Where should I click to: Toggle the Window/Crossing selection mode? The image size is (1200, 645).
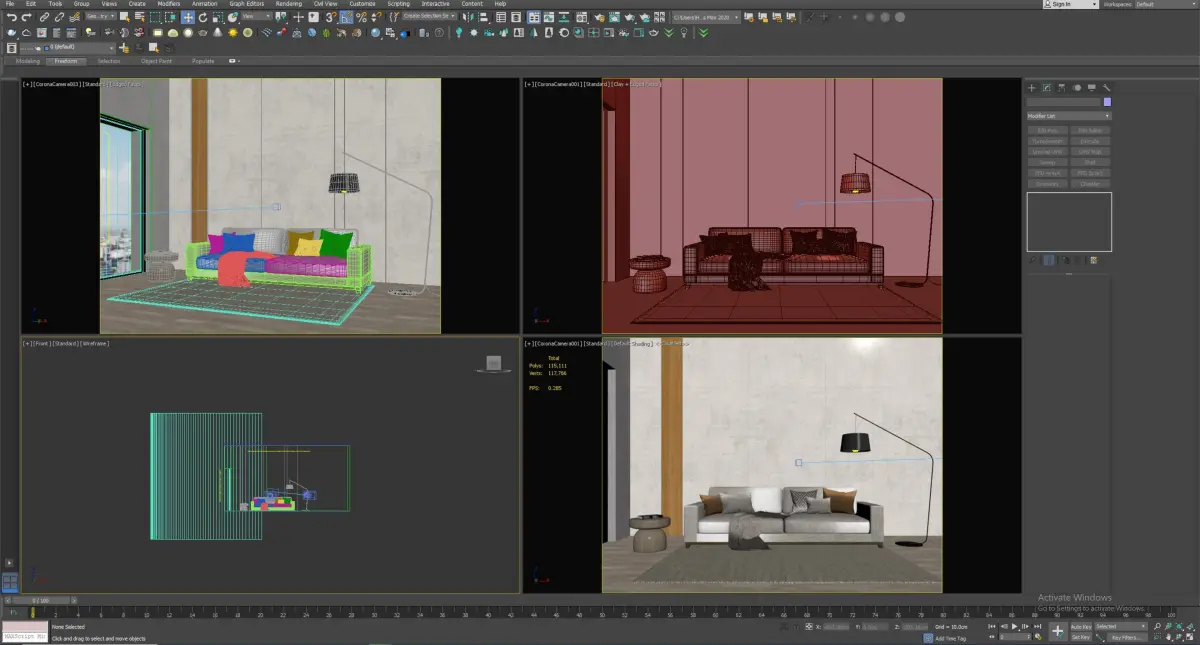(170, 17)
